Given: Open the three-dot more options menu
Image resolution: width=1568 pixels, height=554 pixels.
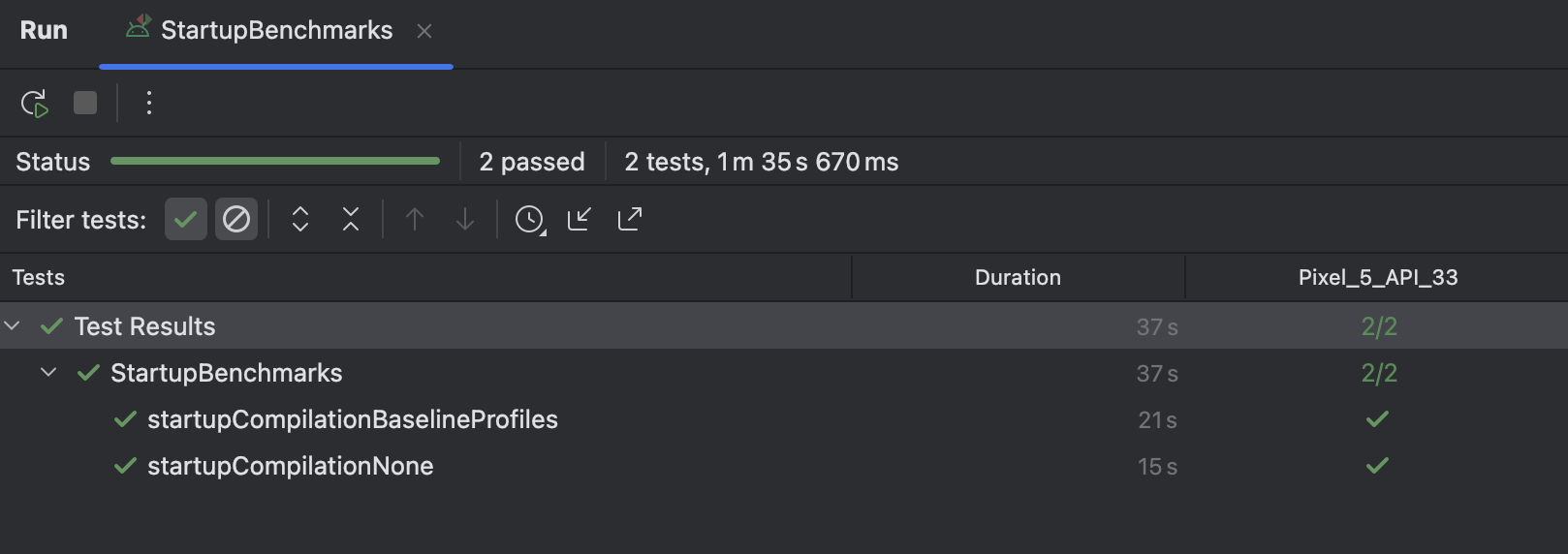Looking at the screenshot, I should (x=148, y=103).
